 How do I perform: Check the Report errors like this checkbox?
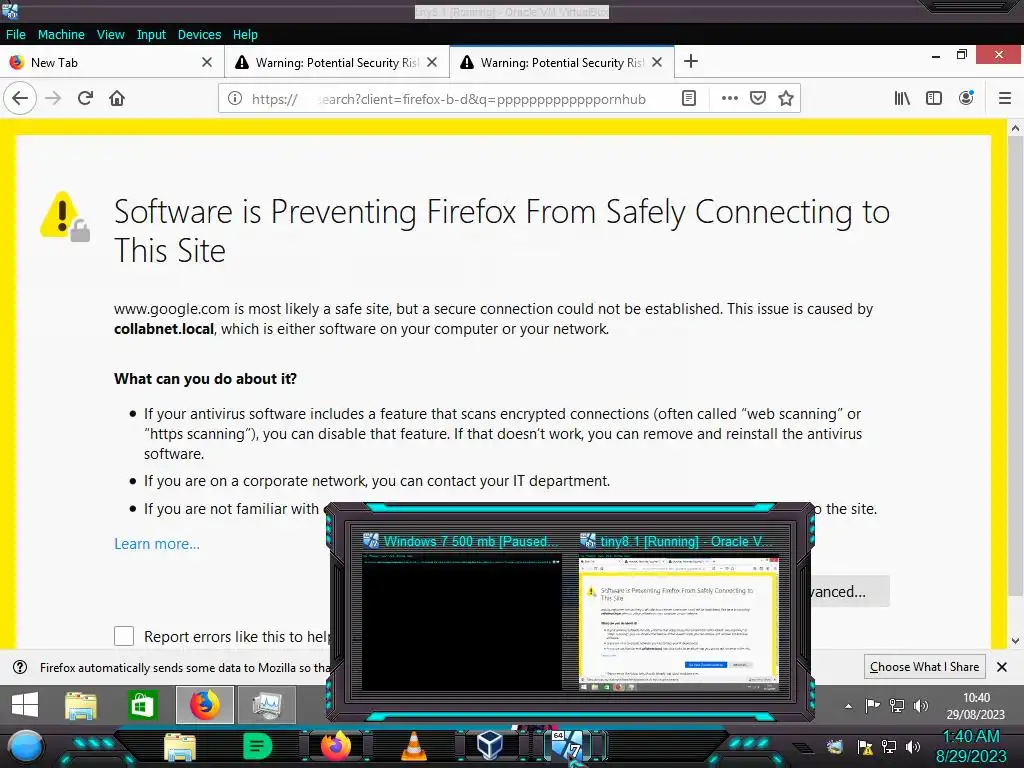point(124,636)
